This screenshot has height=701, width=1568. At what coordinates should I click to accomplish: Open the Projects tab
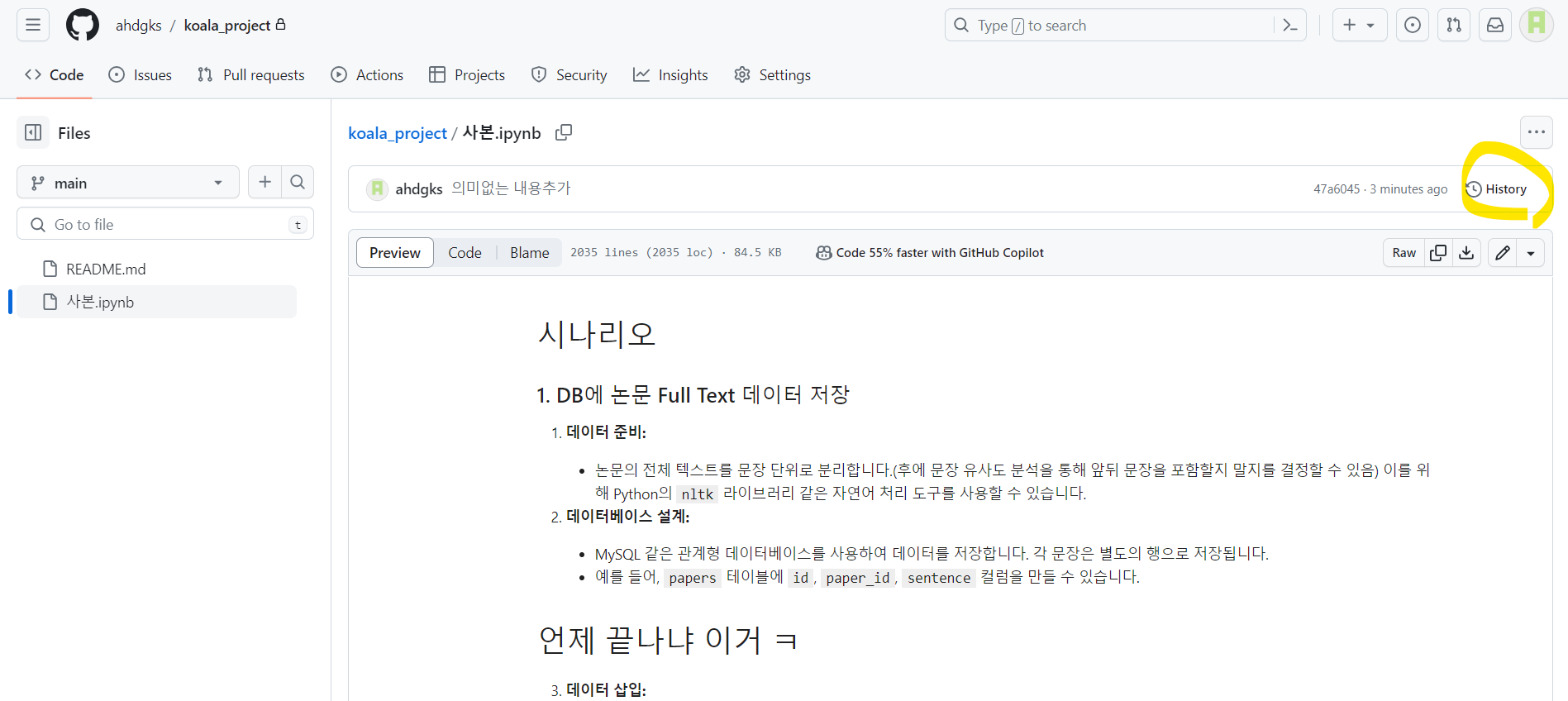pos(467,75)
